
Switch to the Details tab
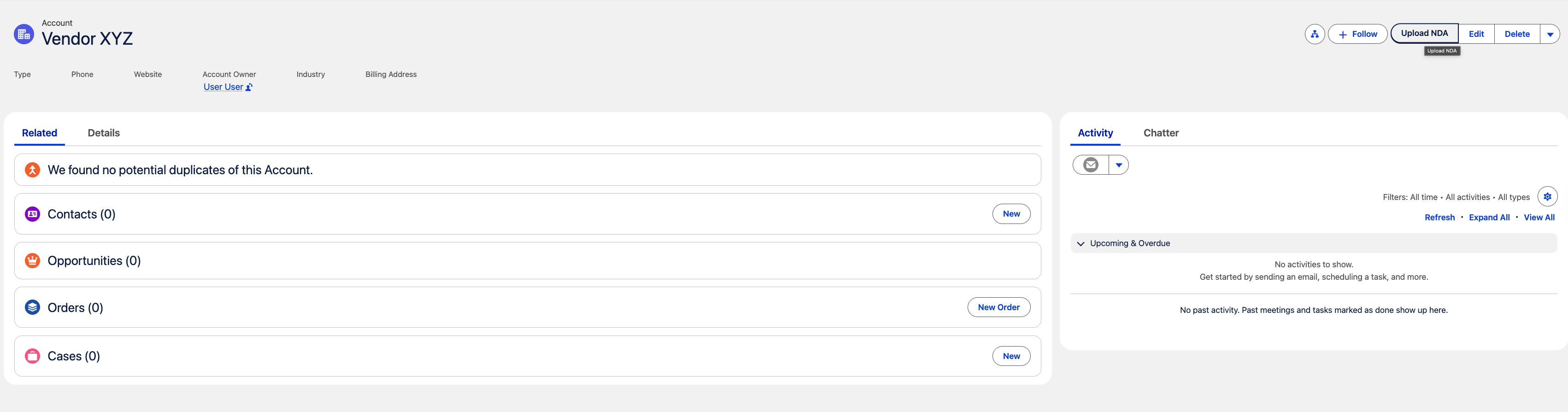click(104, 133)
